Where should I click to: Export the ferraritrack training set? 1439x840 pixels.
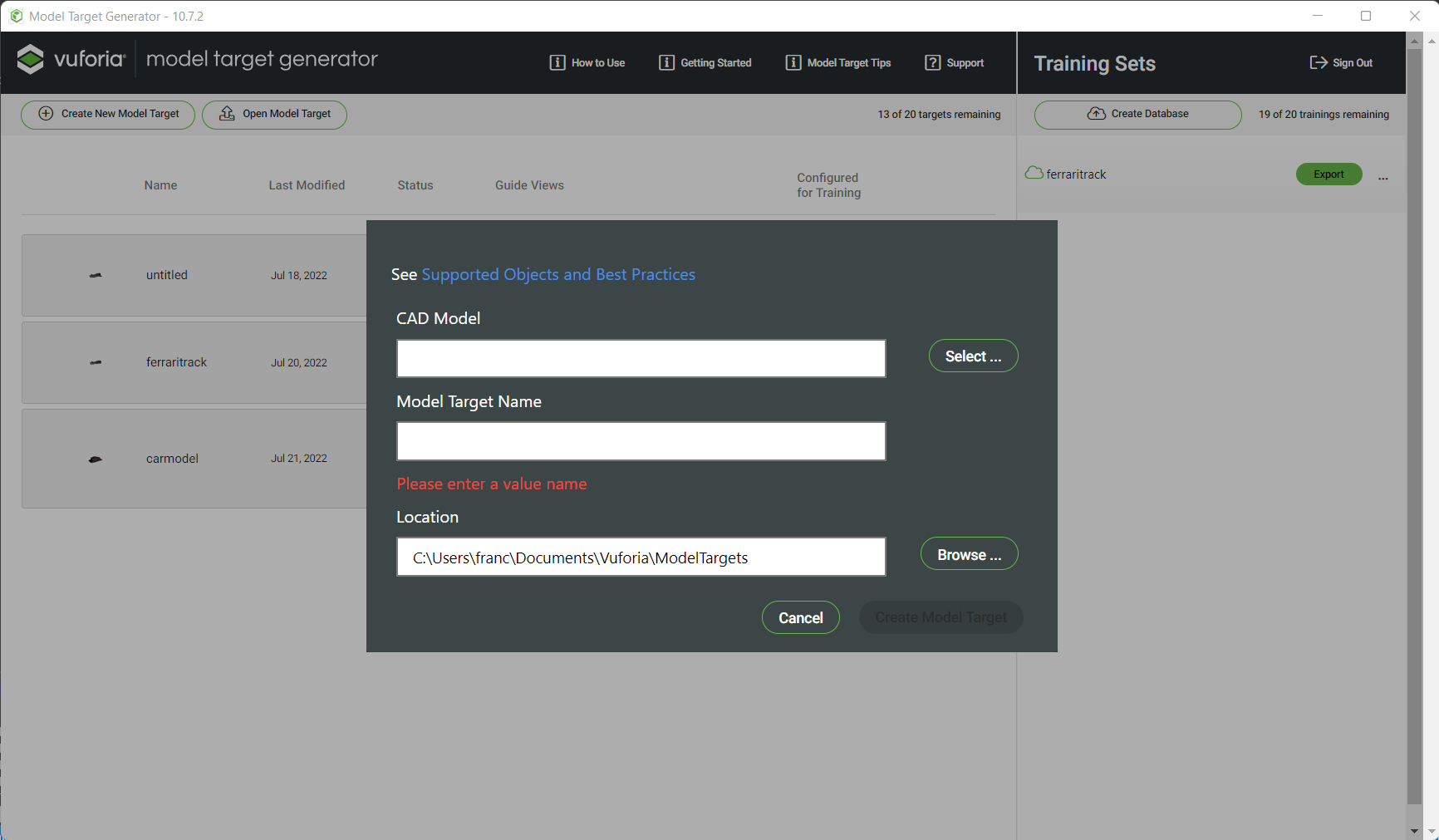(x=1329, y=174)
